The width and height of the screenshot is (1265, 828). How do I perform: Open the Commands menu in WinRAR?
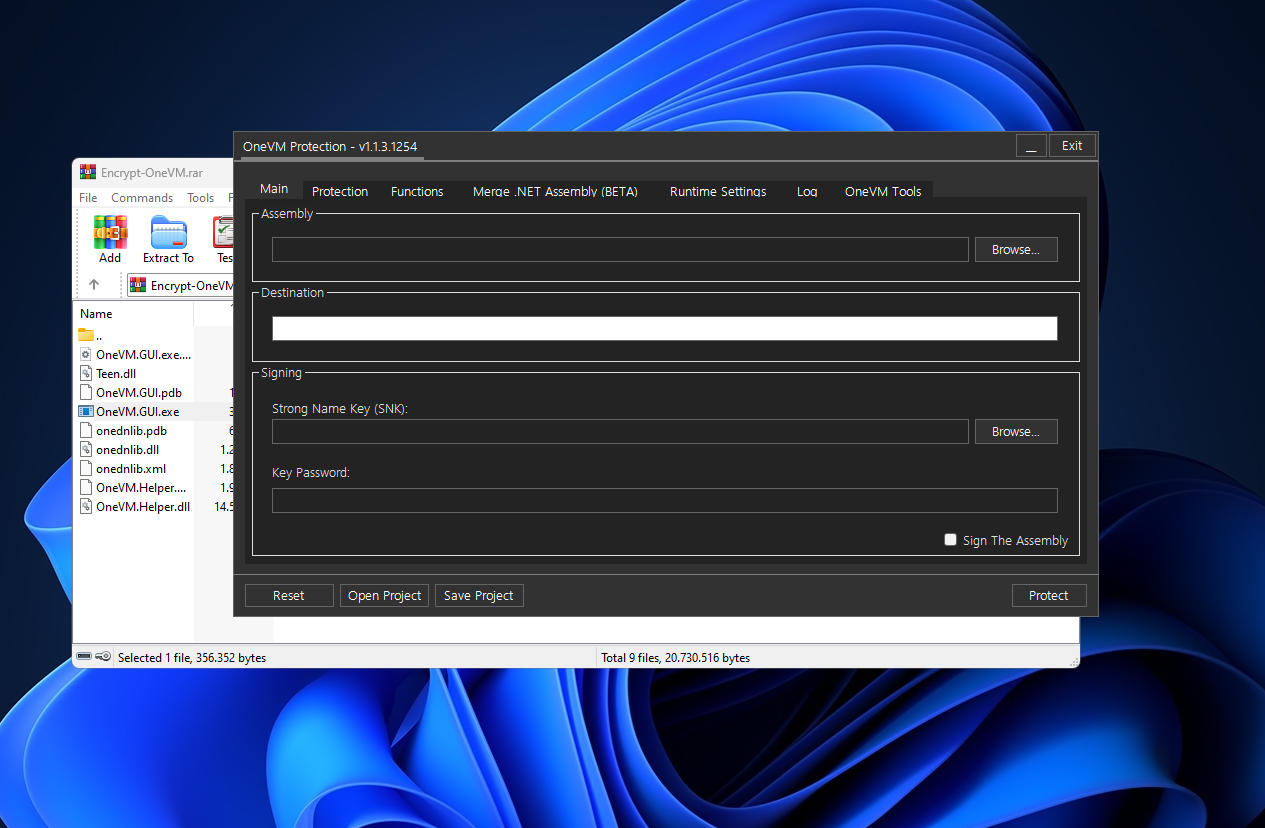(142, 198)
